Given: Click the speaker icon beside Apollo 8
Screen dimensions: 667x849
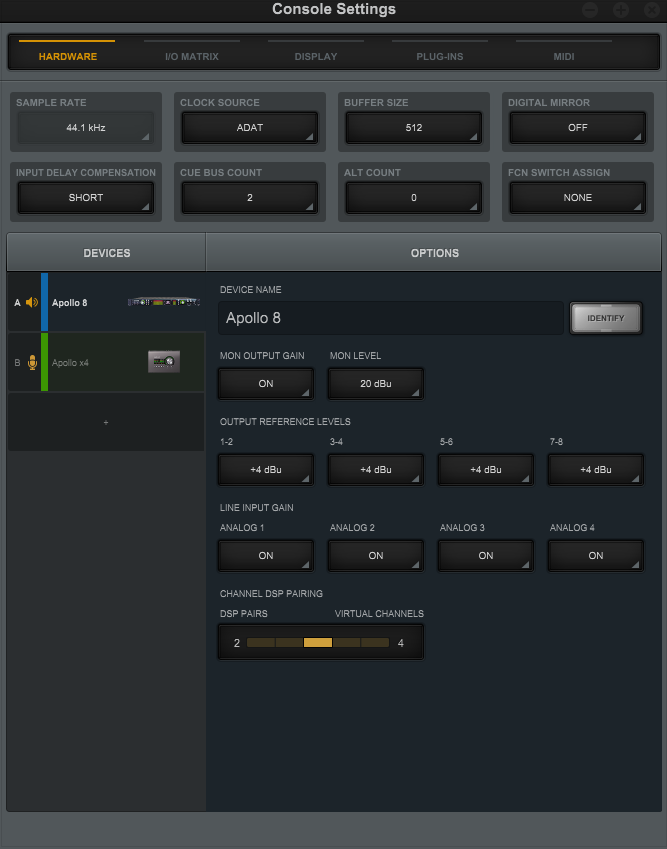Looking at the screenshot, I should (32, 303).
